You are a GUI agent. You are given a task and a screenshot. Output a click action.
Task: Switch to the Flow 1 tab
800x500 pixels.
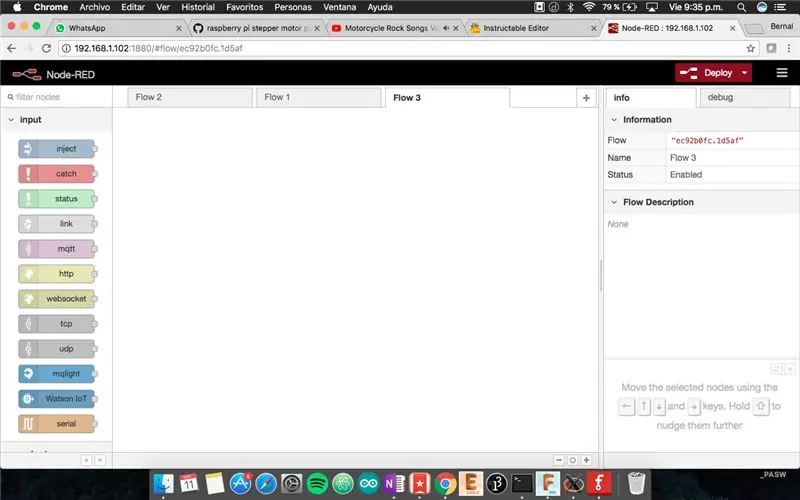point(318,97)
